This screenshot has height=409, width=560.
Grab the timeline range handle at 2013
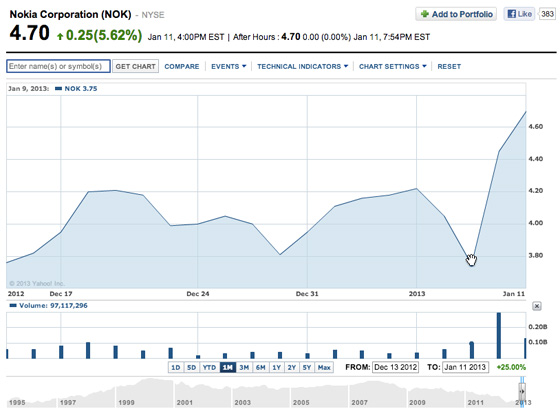click(522, 391)
